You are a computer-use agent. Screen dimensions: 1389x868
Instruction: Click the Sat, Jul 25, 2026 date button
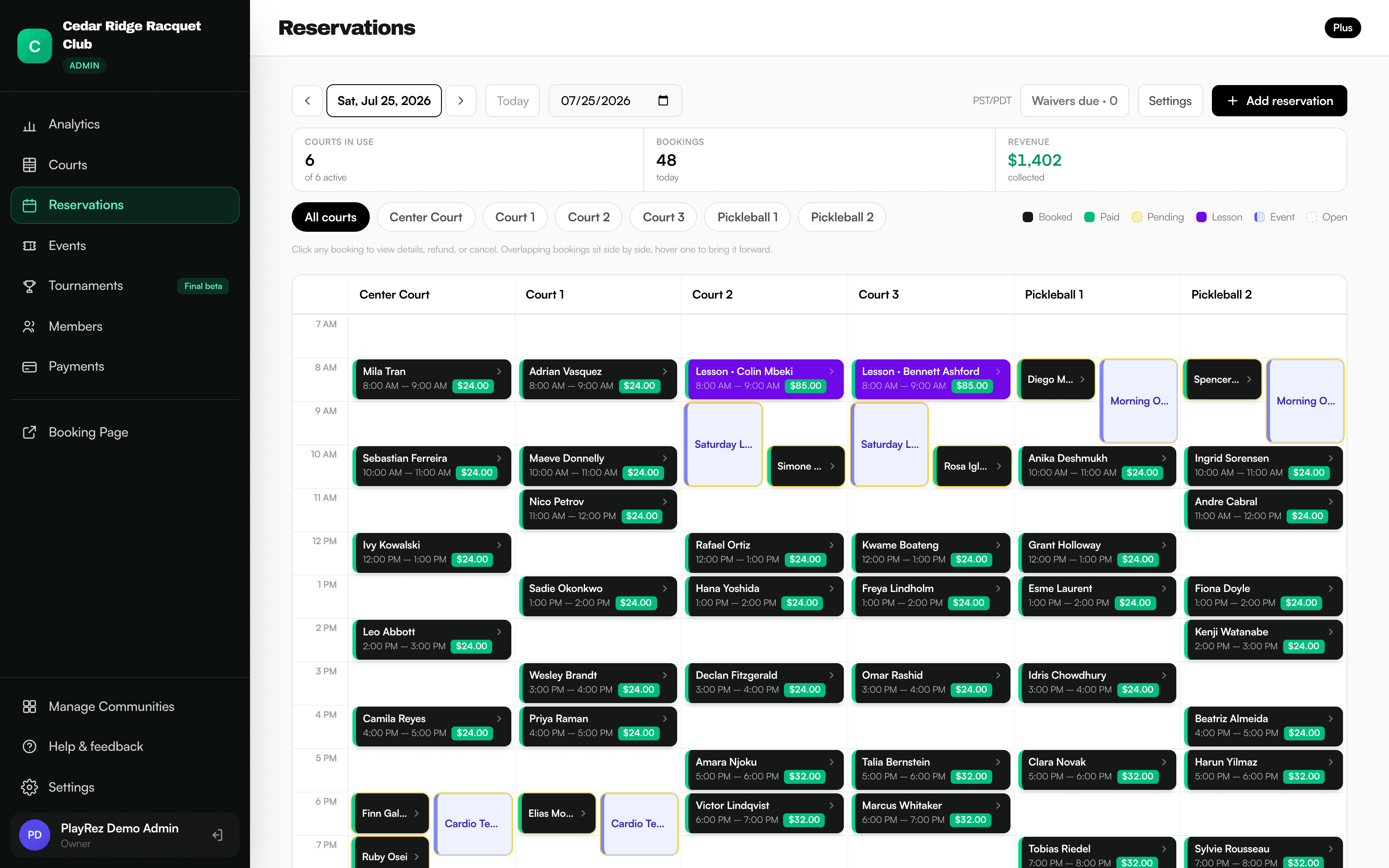tap(384, 100)
